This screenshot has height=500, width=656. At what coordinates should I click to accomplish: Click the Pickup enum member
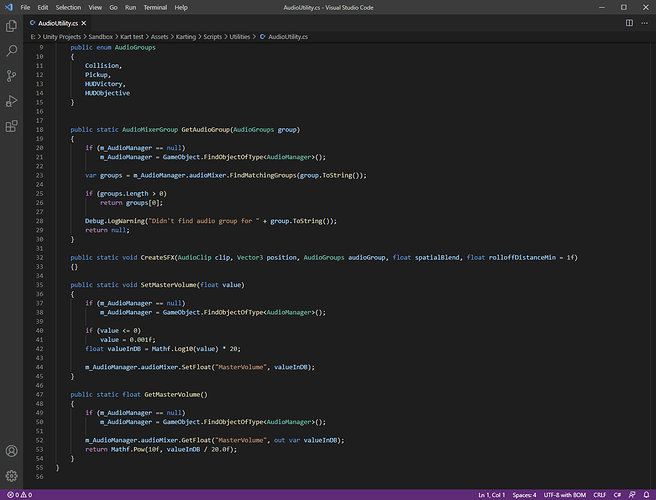tap(96, 75)
